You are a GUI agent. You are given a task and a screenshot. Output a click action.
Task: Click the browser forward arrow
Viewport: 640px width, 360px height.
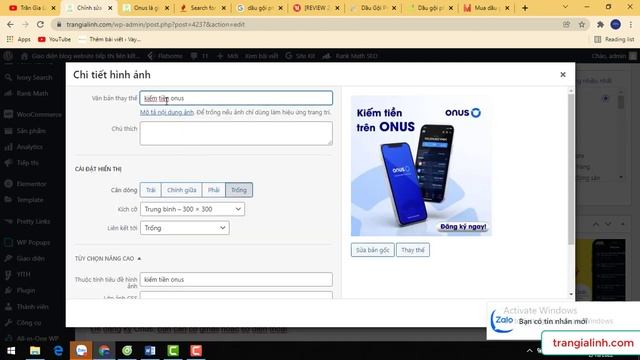25,24
